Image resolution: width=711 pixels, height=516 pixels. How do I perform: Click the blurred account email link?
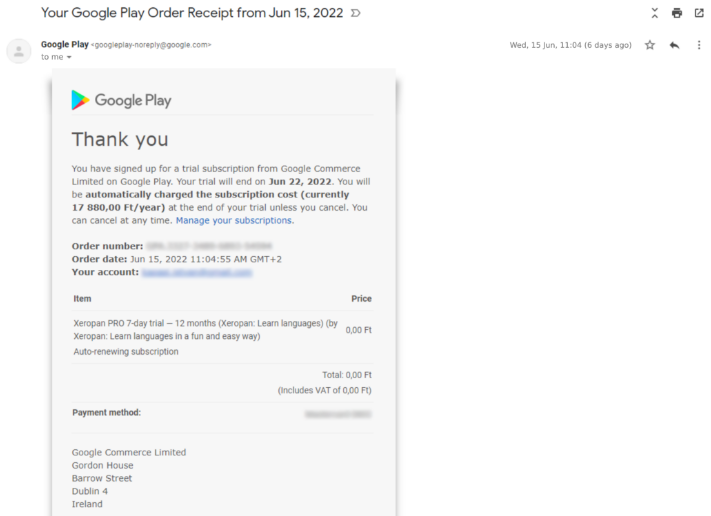point(196,272)
